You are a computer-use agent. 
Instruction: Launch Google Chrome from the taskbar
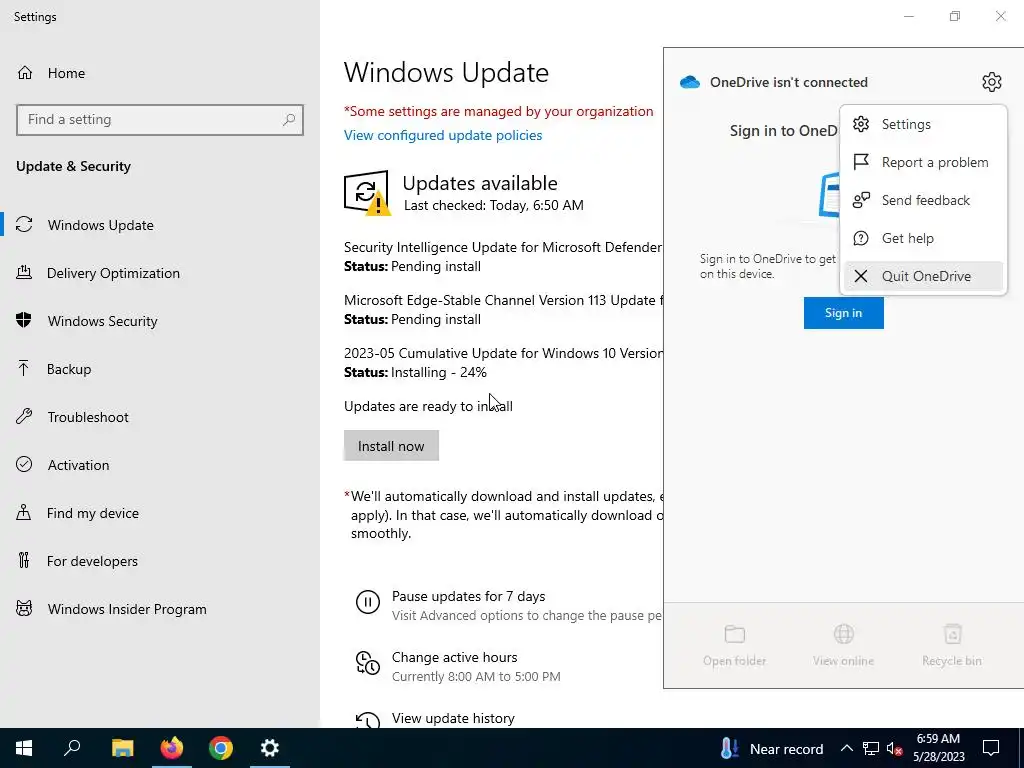tap(221, 748)
